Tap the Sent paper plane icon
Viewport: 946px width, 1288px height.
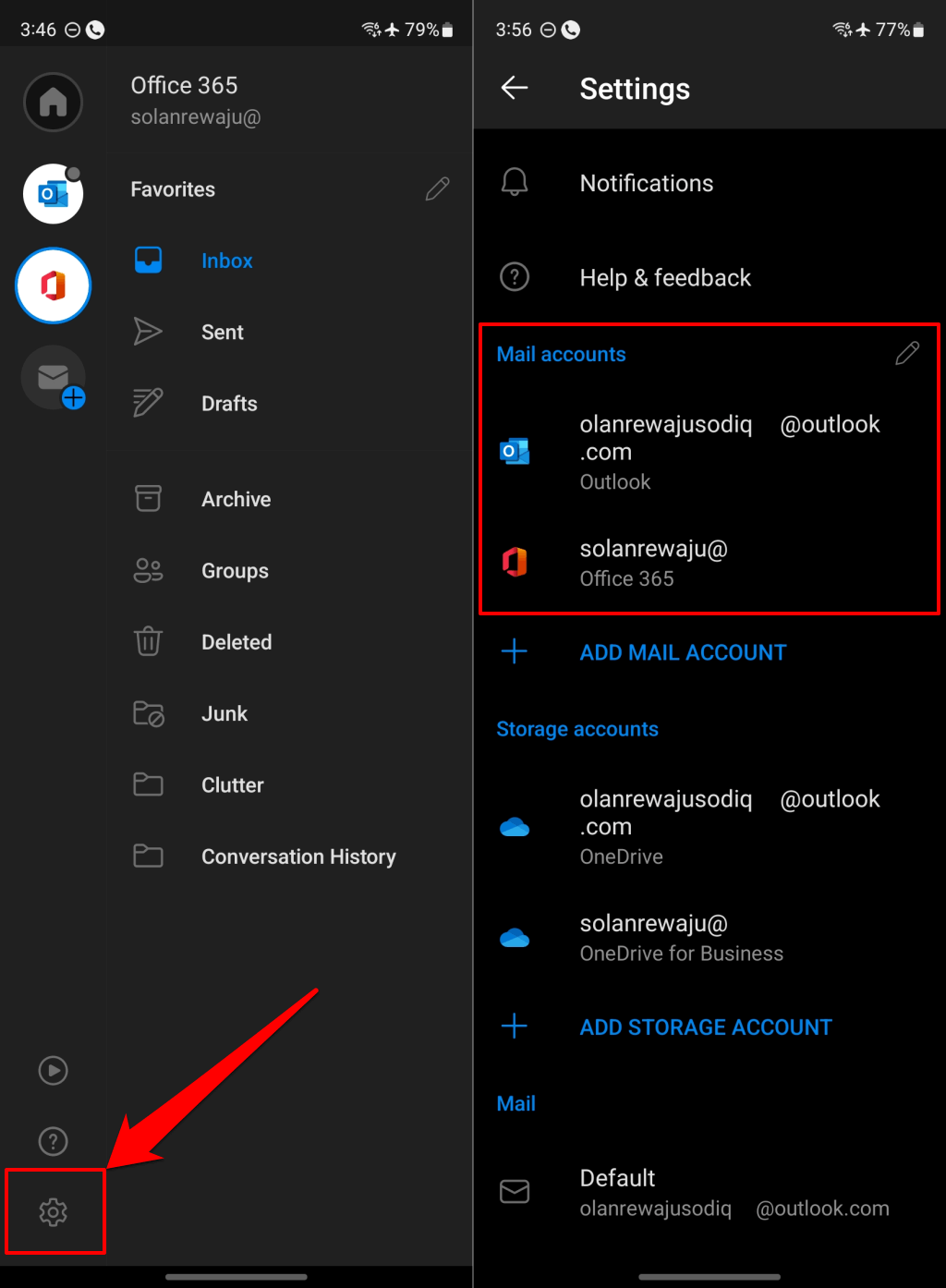coord(148,332)
